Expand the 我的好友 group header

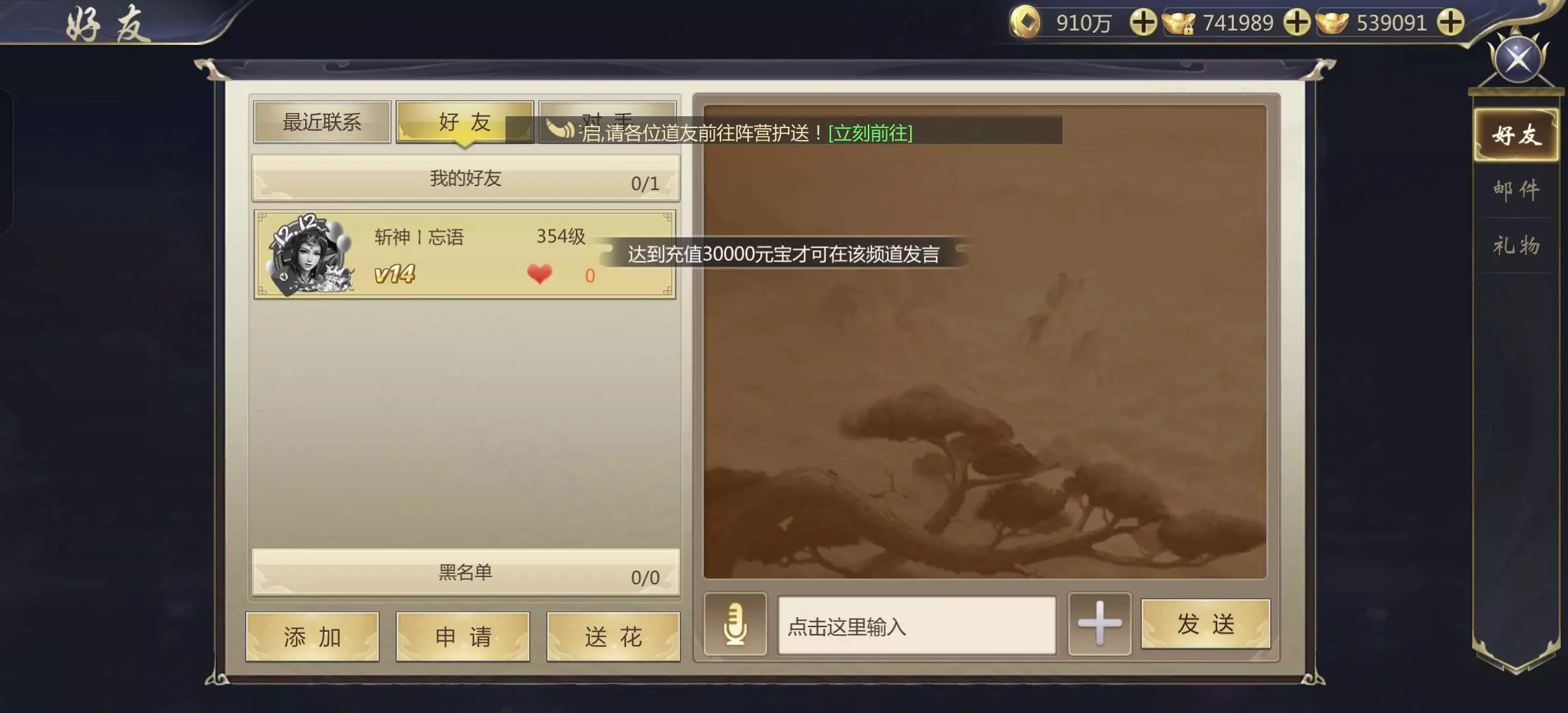(x=466, y=178)
